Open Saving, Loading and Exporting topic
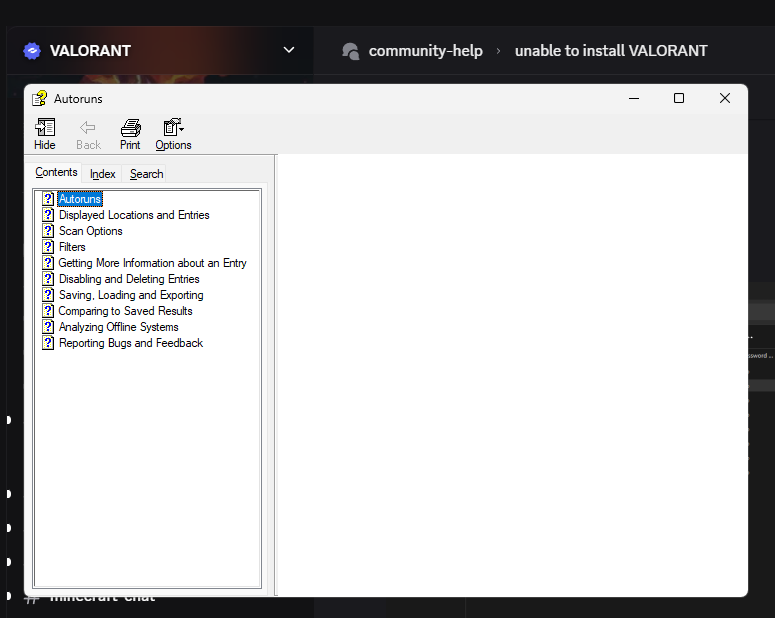Screen dimensions: 775x618 131,295
